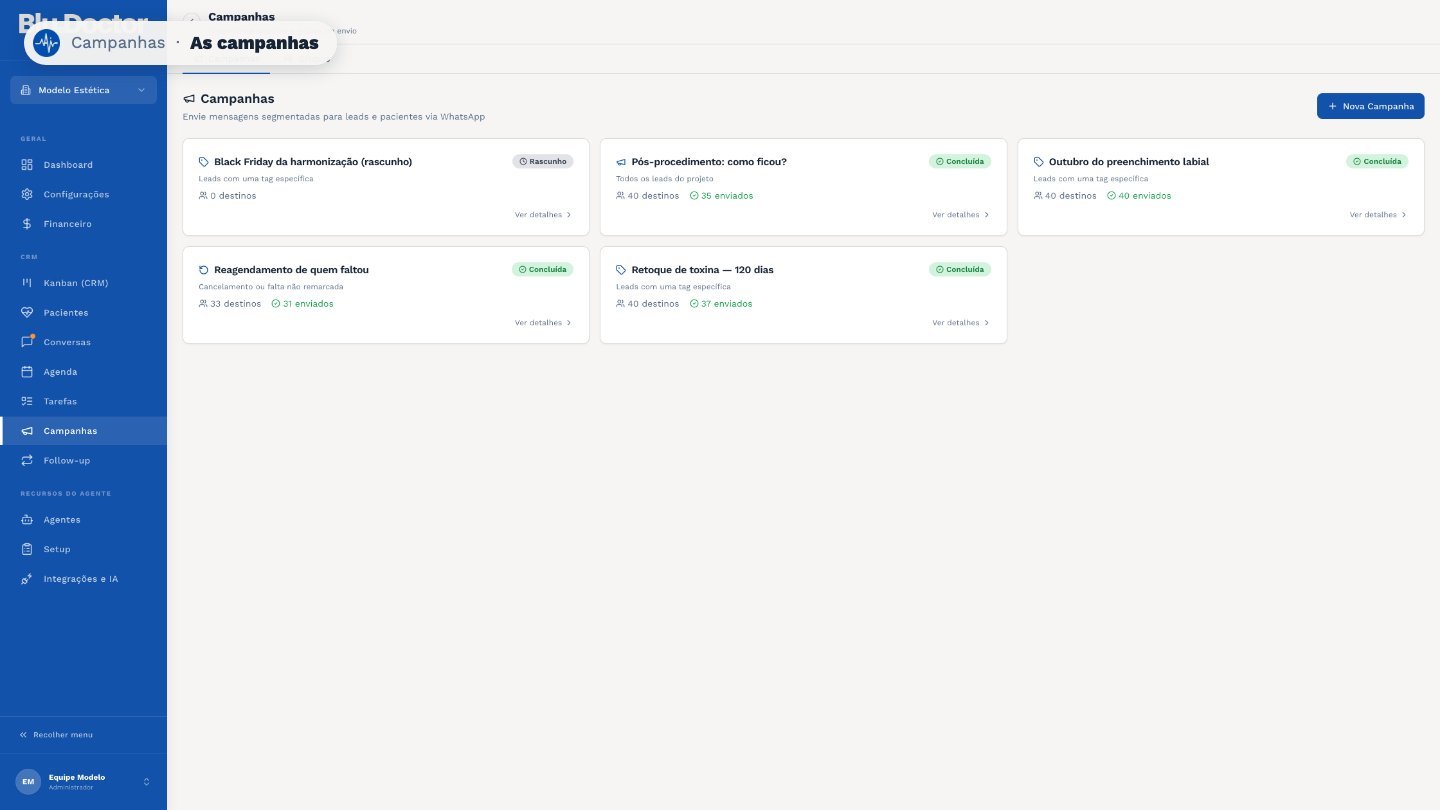Open Configurações via its gear icon

click(x=27, y=194)
